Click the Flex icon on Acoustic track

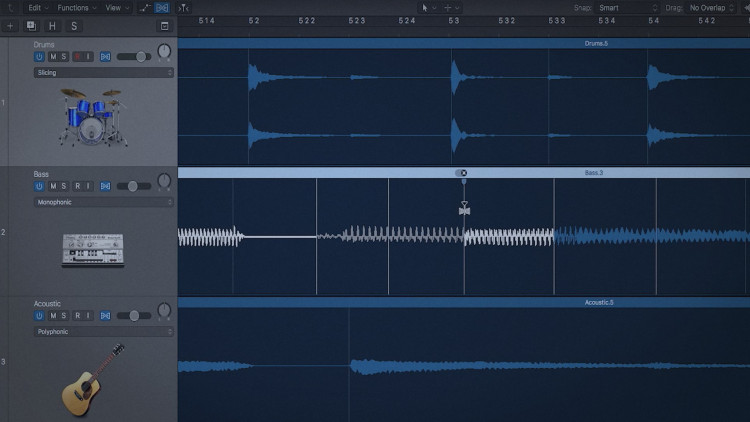(x=105, y=316)
